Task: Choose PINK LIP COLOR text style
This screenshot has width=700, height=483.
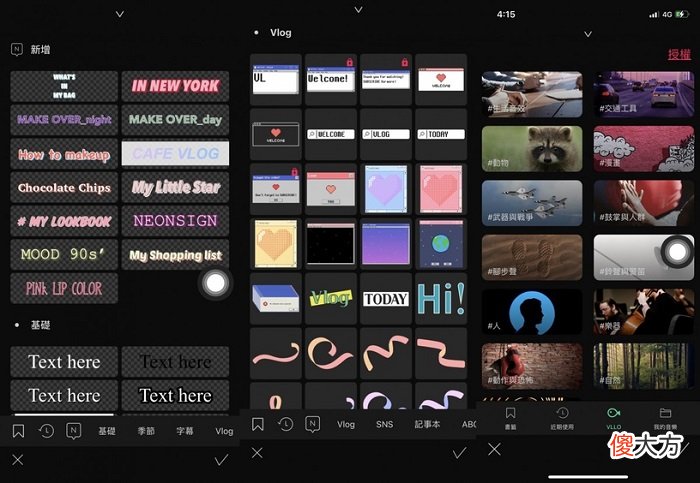Action: (64, 288)
